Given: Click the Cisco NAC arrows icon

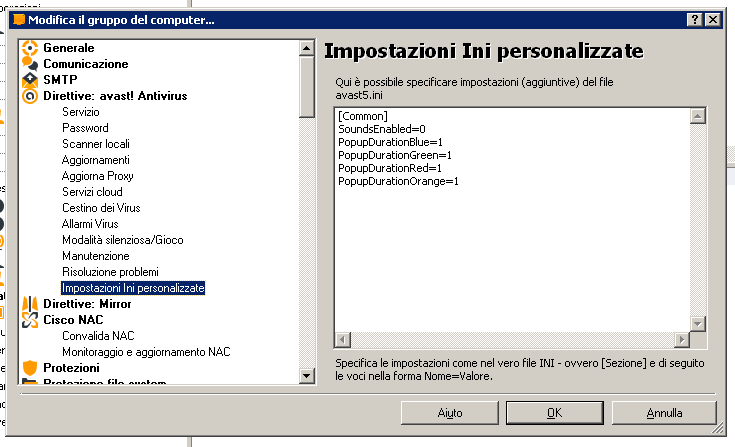Looking at the screenshot, I should pyautogui.click(x=30, y=320).
